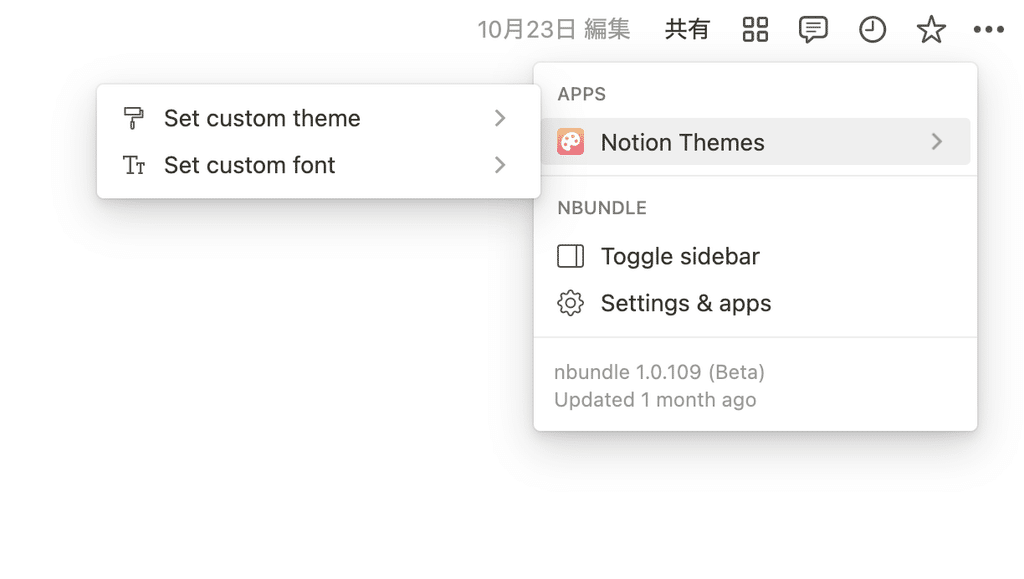The width and height of the screenshot is (1024, 579).
Task: Click the Tt font icon
Action: click(134, 165)
